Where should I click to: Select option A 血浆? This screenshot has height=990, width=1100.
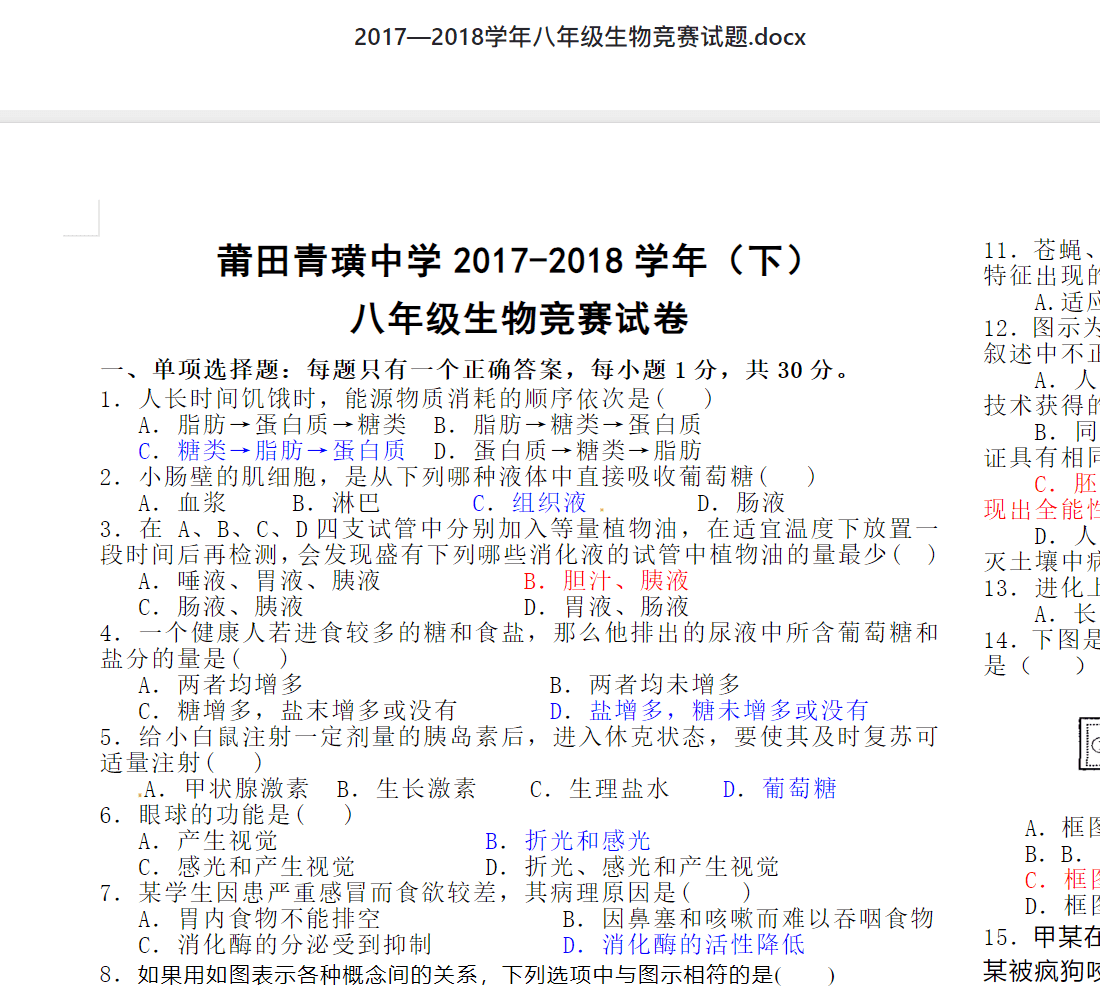[182, 502]
